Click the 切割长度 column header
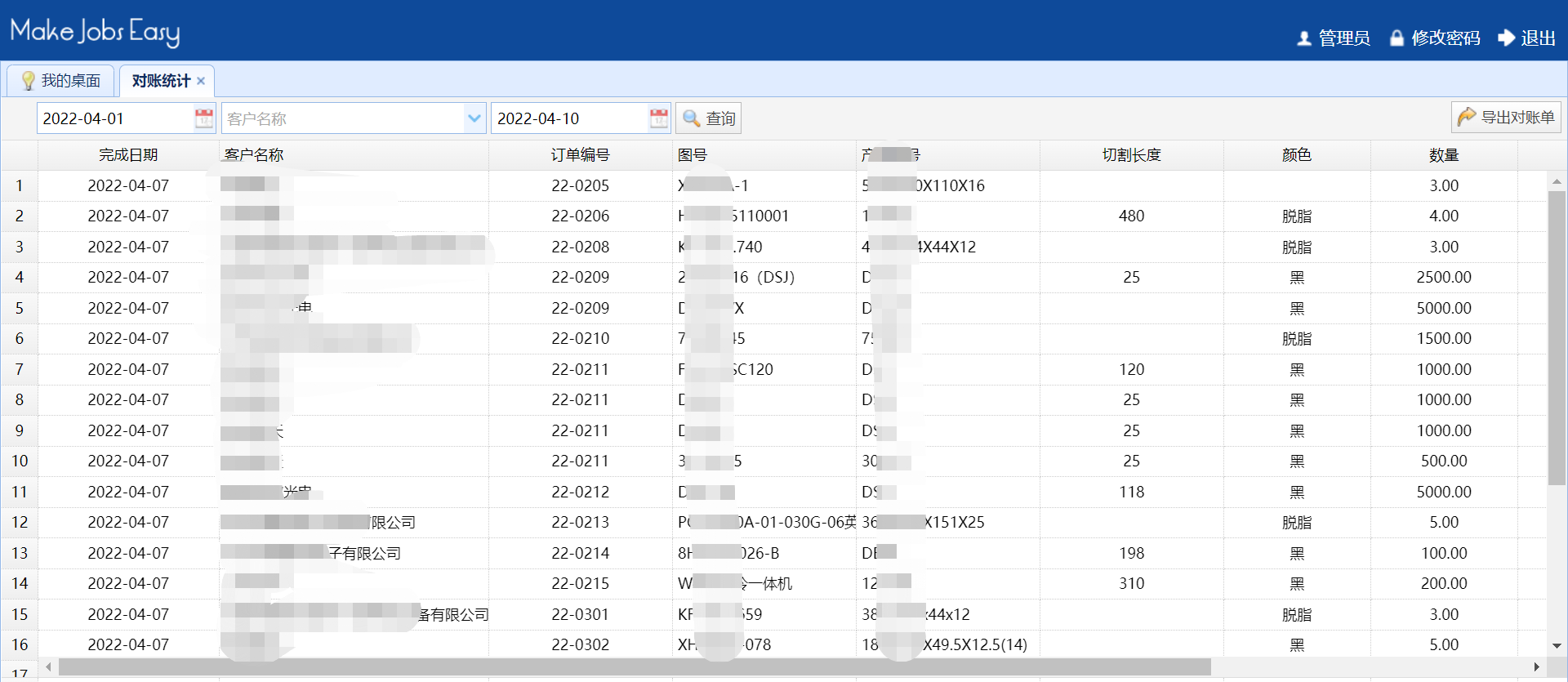The width and height of the screenshot is (1568, 682). click(x=1131, y=155)
